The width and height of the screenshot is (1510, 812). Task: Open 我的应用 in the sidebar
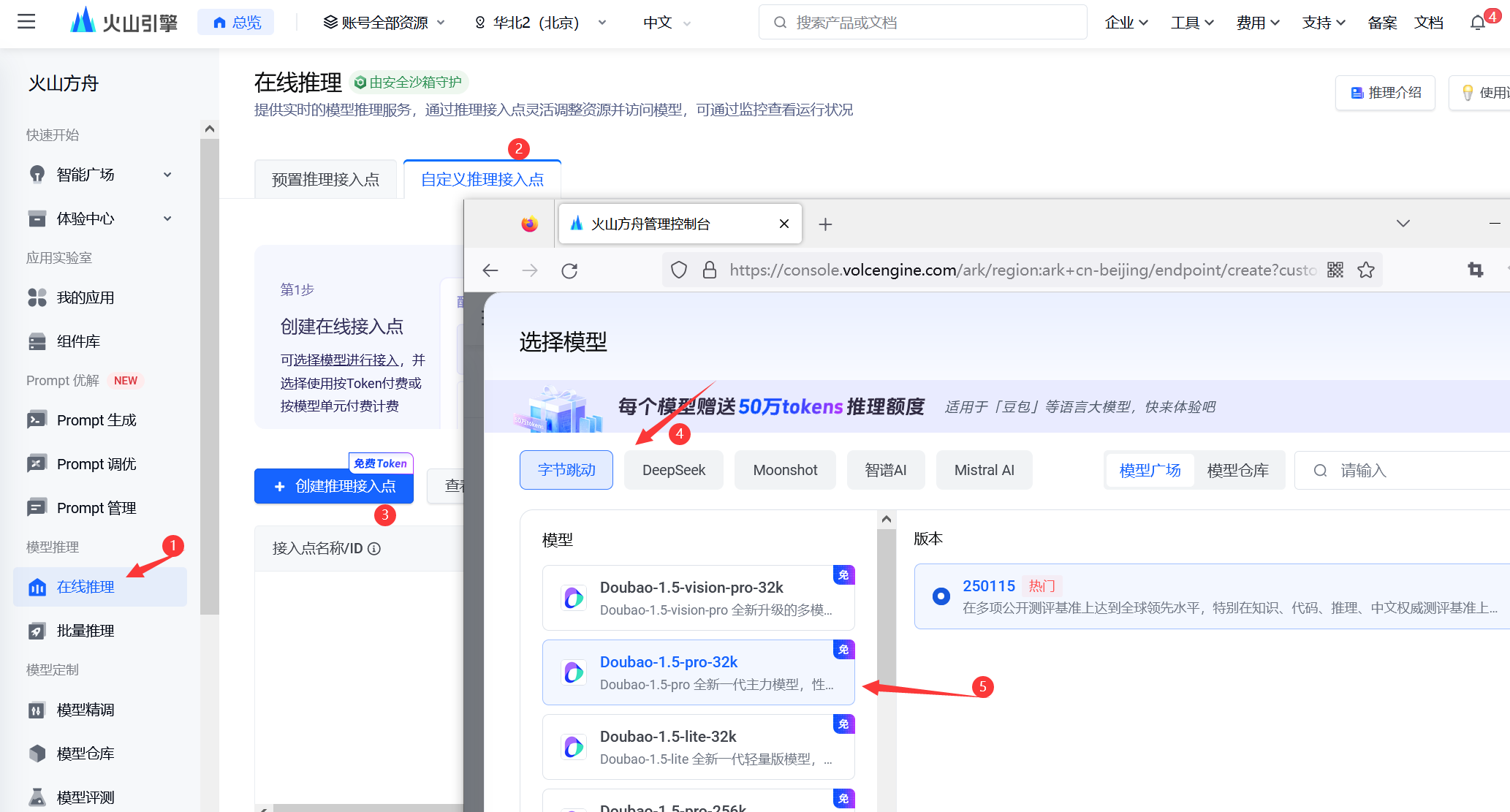(86, 297)
